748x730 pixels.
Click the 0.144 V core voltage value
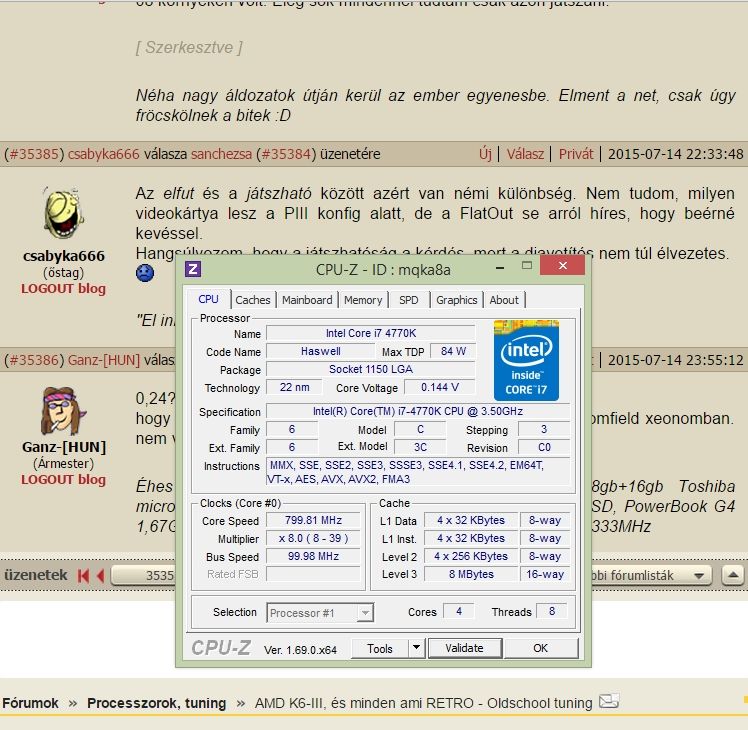[440, 387]
